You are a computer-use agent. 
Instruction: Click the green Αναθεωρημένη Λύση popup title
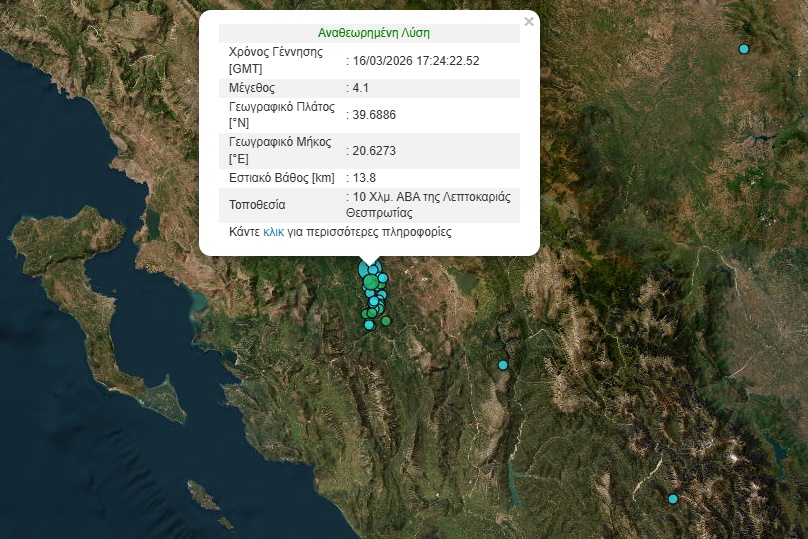pyautogui.click(x=374, y=33)
